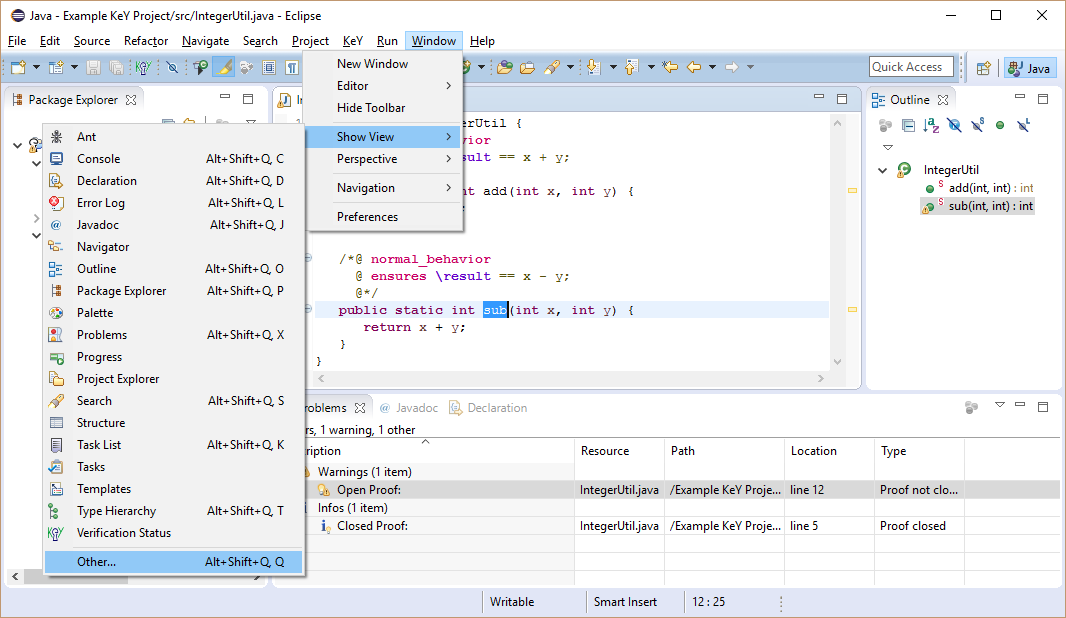Click the Back navigation arrow icon
The image size is (1066, 618).
[694, 67]
